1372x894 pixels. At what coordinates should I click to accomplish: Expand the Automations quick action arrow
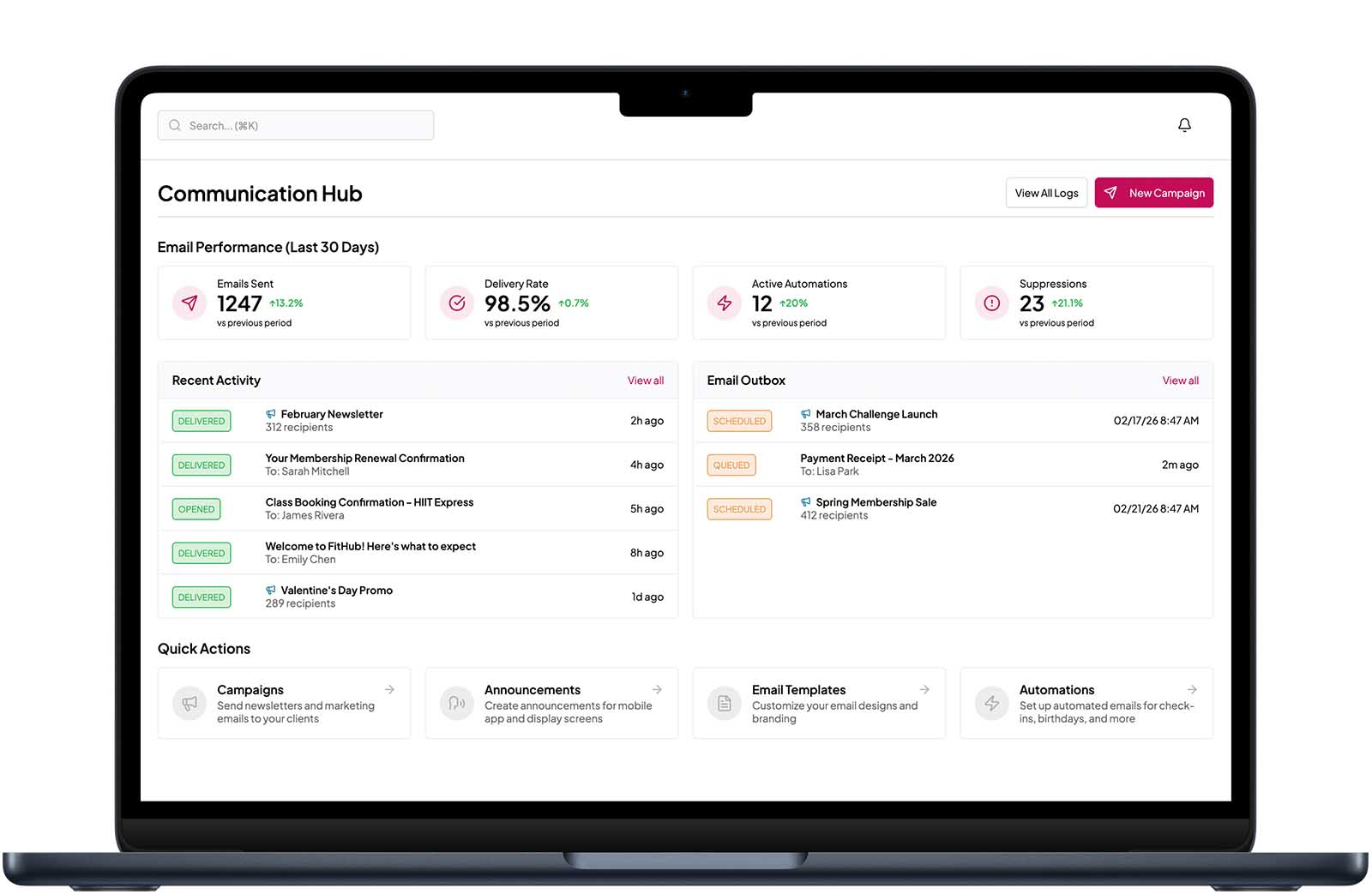(1192, 689)
